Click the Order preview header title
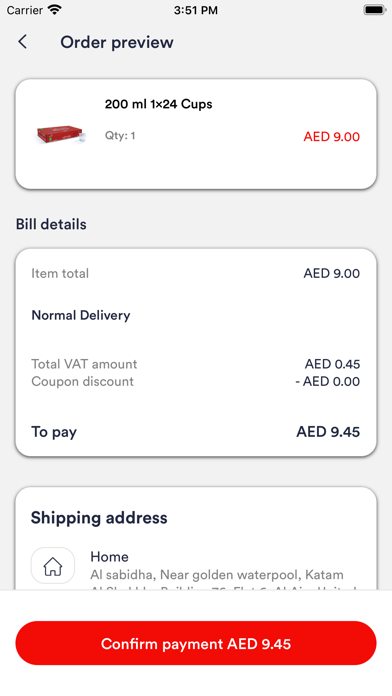The height and width of the screenshot is (696, 392). (117, 42)
